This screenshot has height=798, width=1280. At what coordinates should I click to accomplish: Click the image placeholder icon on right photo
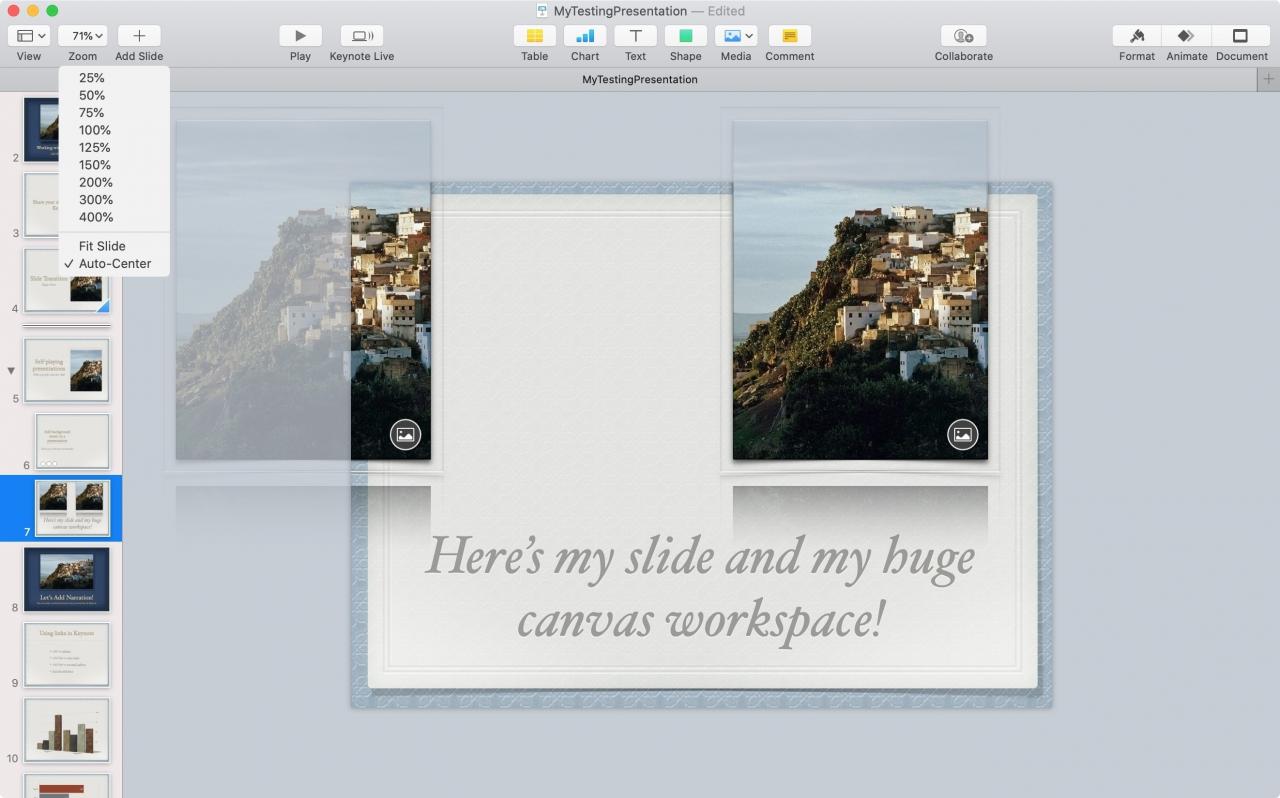[x=962, y=435]
